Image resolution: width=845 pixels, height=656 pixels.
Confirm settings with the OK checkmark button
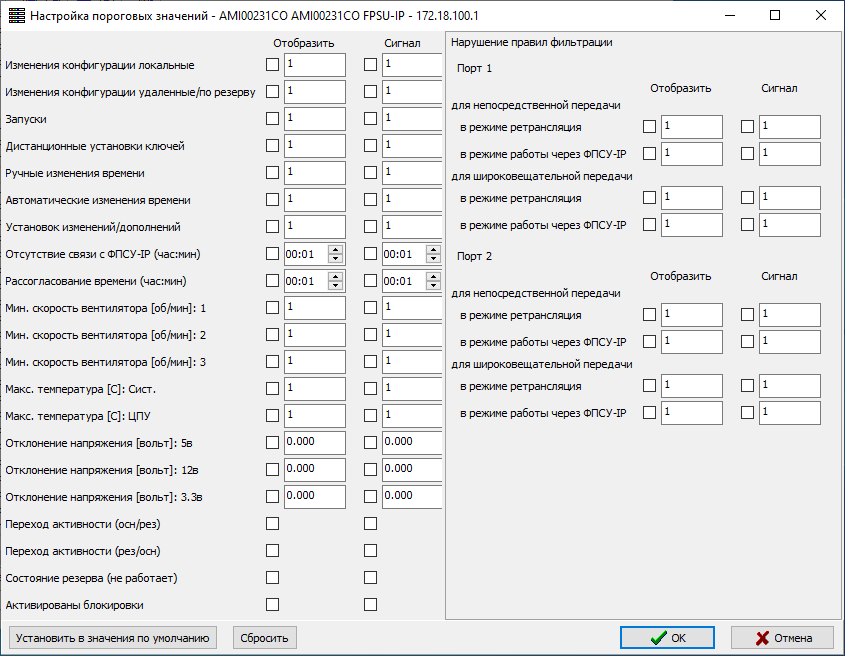[x=667, y=638]
